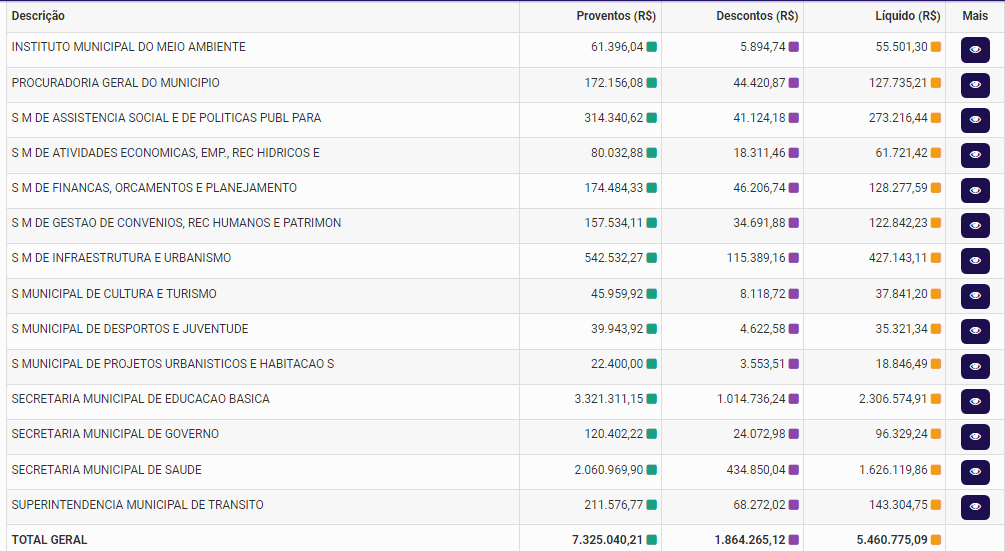Expand S Municipal de Projetos Urbanisticos row

click(974, 366)
